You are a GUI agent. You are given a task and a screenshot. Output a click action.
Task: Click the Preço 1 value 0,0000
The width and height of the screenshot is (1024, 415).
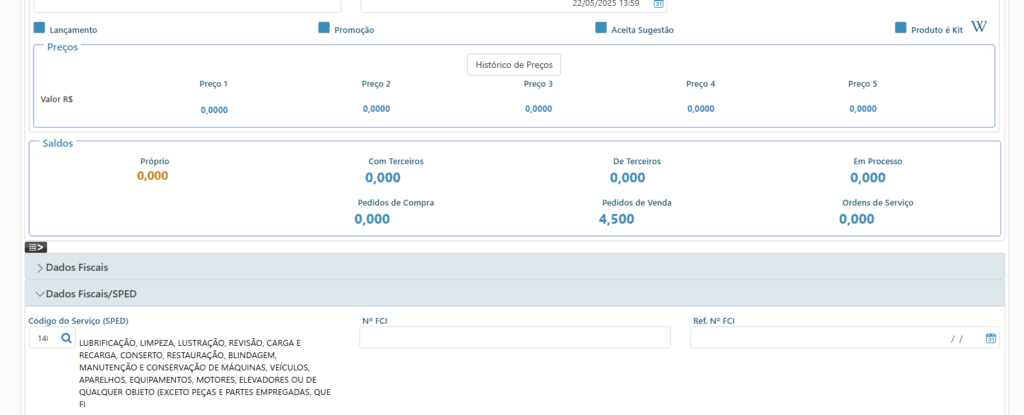[214, 110]
